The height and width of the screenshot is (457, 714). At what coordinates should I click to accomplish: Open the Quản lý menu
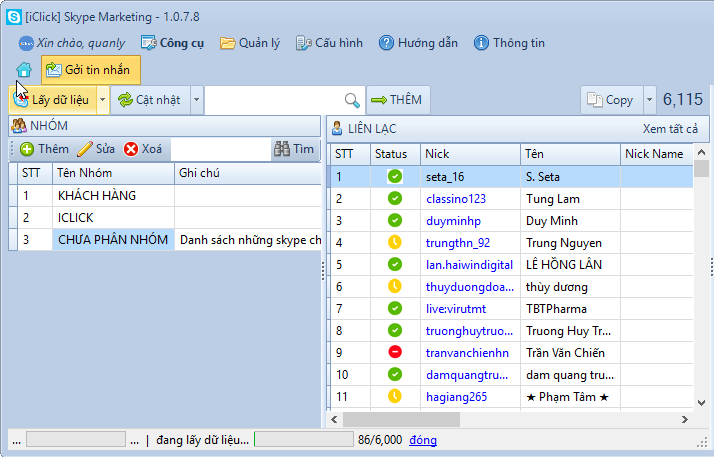coord(250,43)
